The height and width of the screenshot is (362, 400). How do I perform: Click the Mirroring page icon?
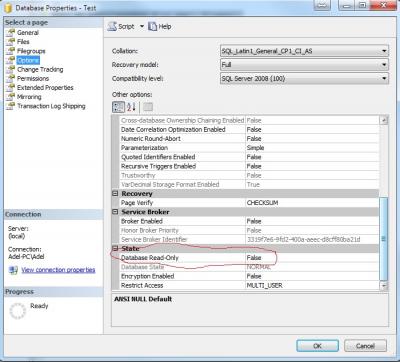tap(11, 96)
